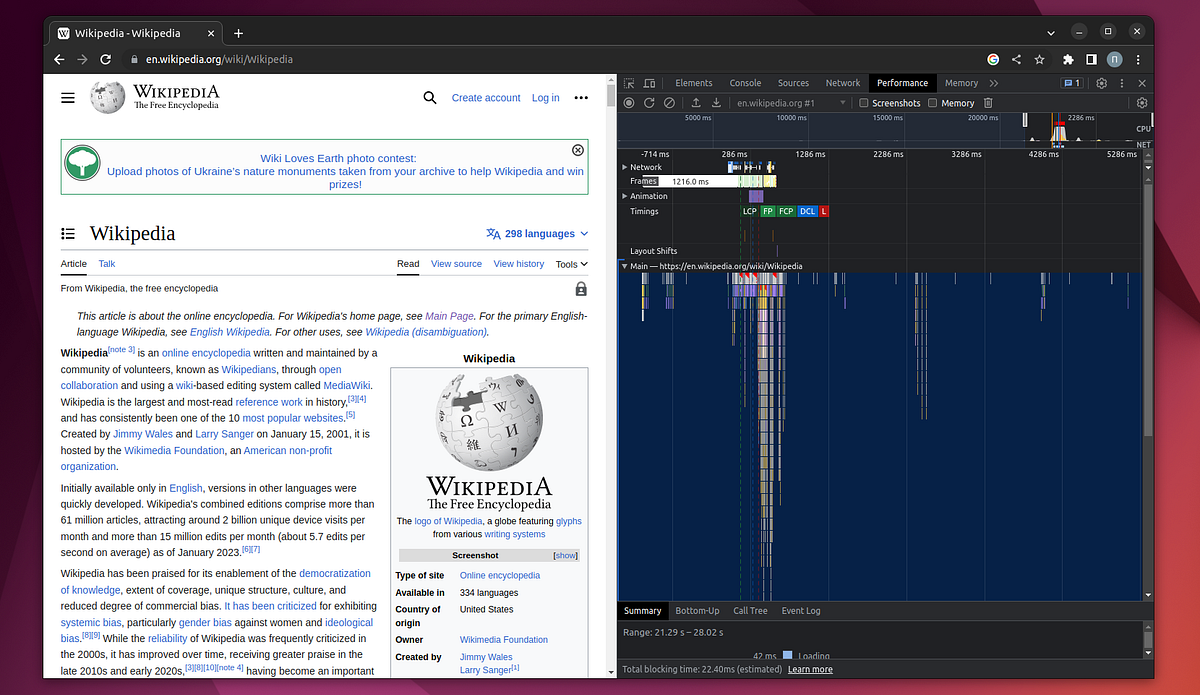Viewport: 1200px width, 695px height.
Task: Start recording a performance profile
Action: click(629, 103)
